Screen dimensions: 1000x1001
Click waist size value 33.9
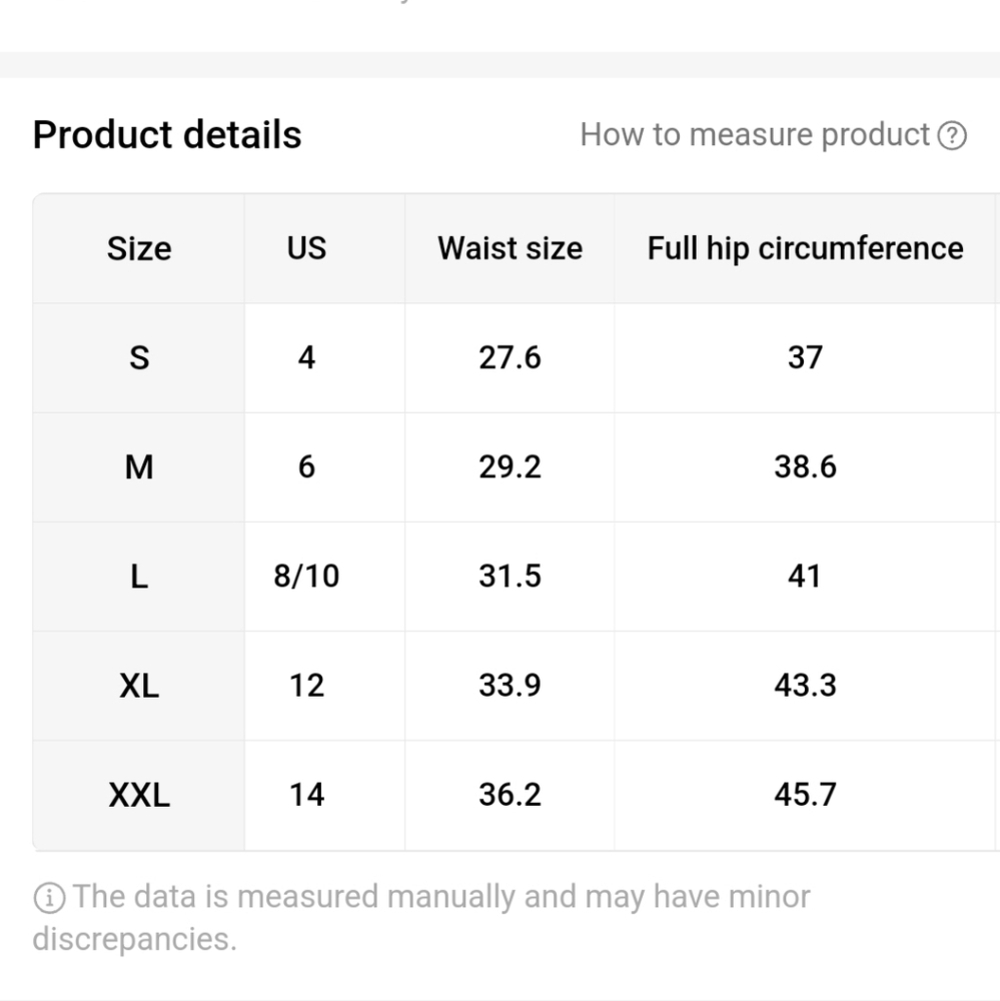[x=510, y=686]
